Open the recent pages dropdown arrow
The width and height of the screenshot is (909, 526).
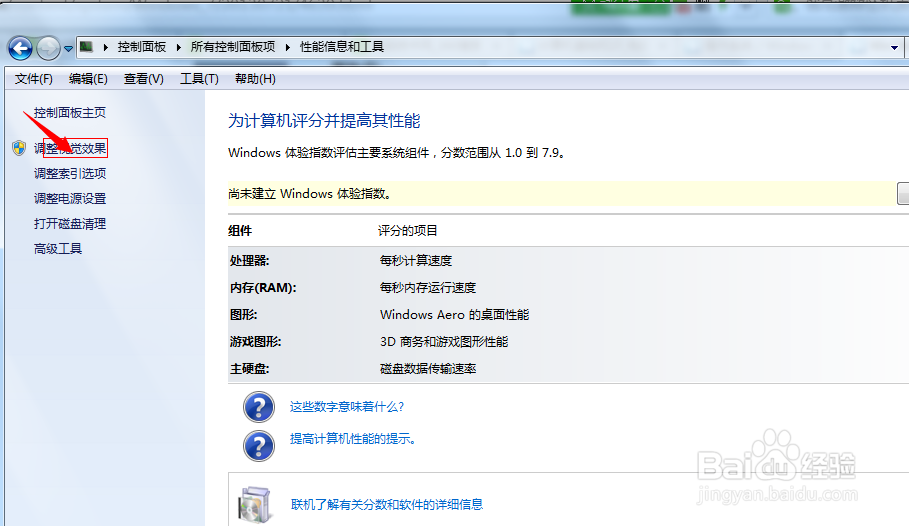pyautogui.click(x=68, y=49)
